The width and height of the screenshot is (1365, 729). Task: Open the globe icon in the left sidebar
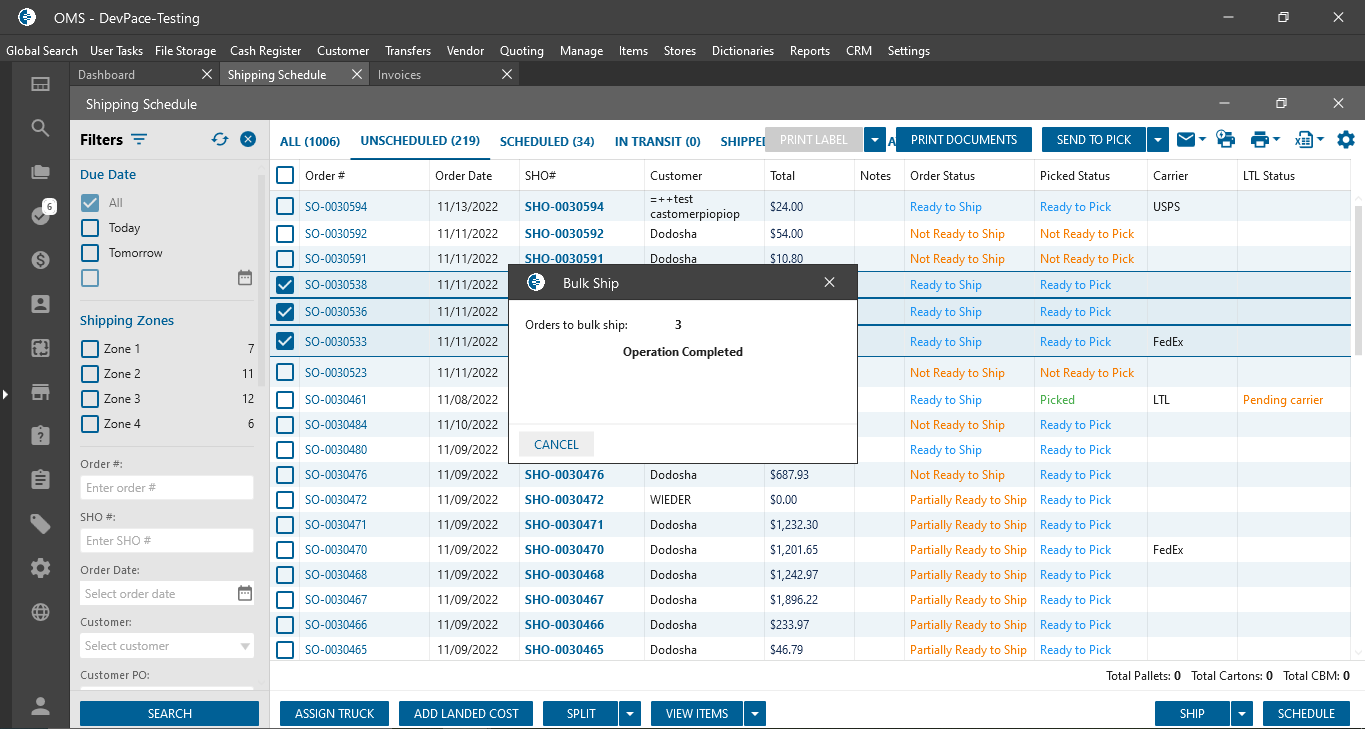point(40,612)
